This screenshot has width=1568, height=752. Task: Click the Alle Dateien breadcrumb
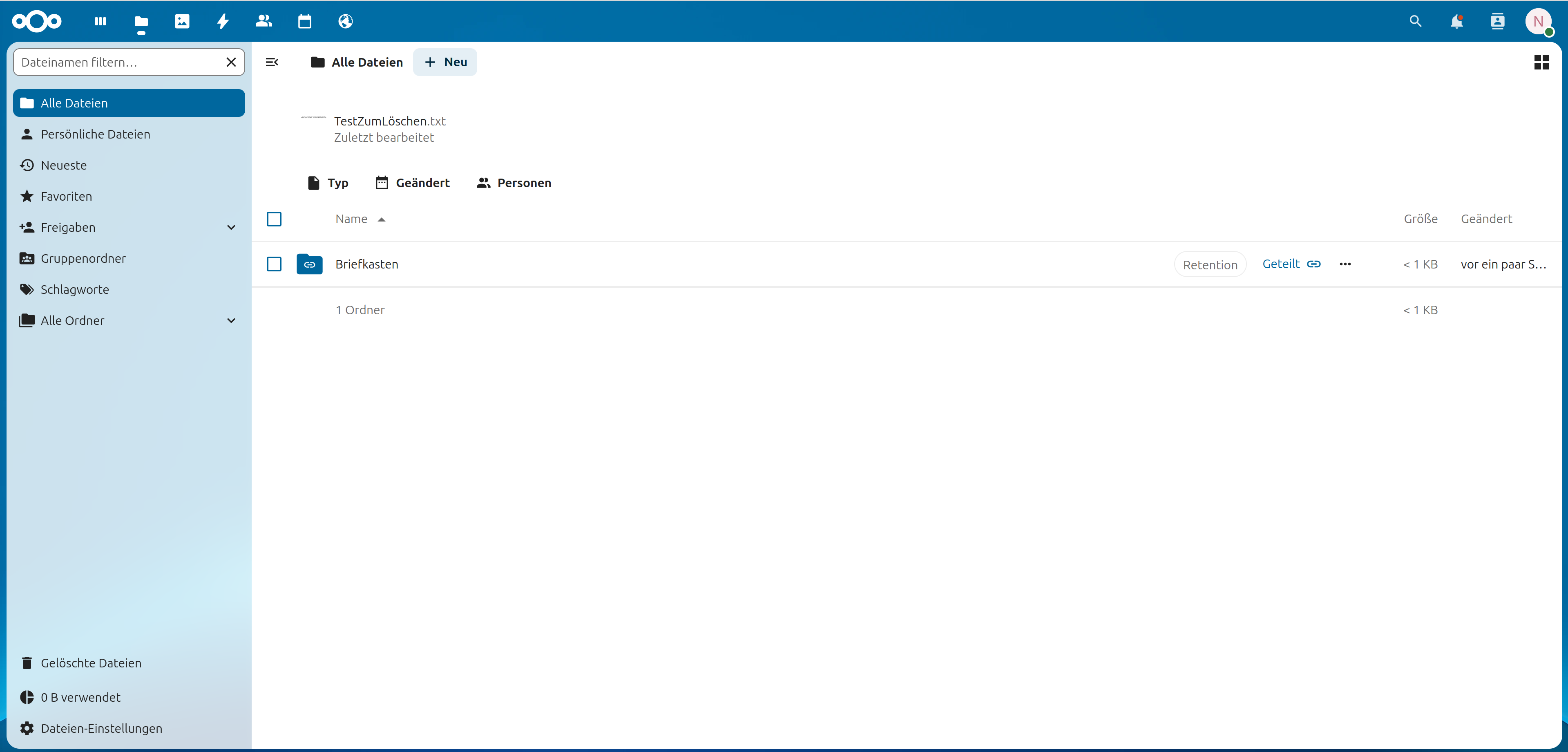click(x=357, y=62)
